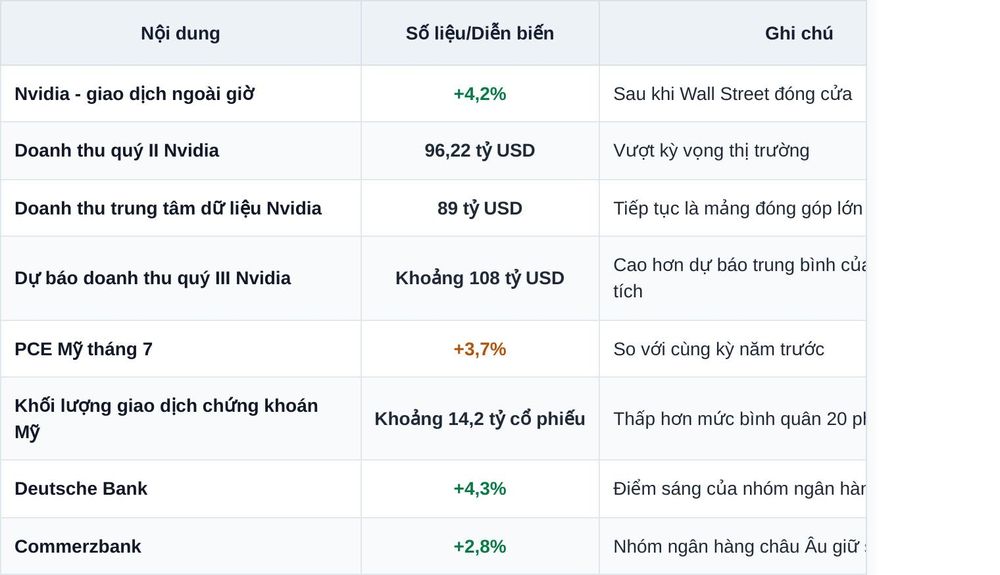
Task: Click the Ghi chú column header
Action: [x=798, y=33]
